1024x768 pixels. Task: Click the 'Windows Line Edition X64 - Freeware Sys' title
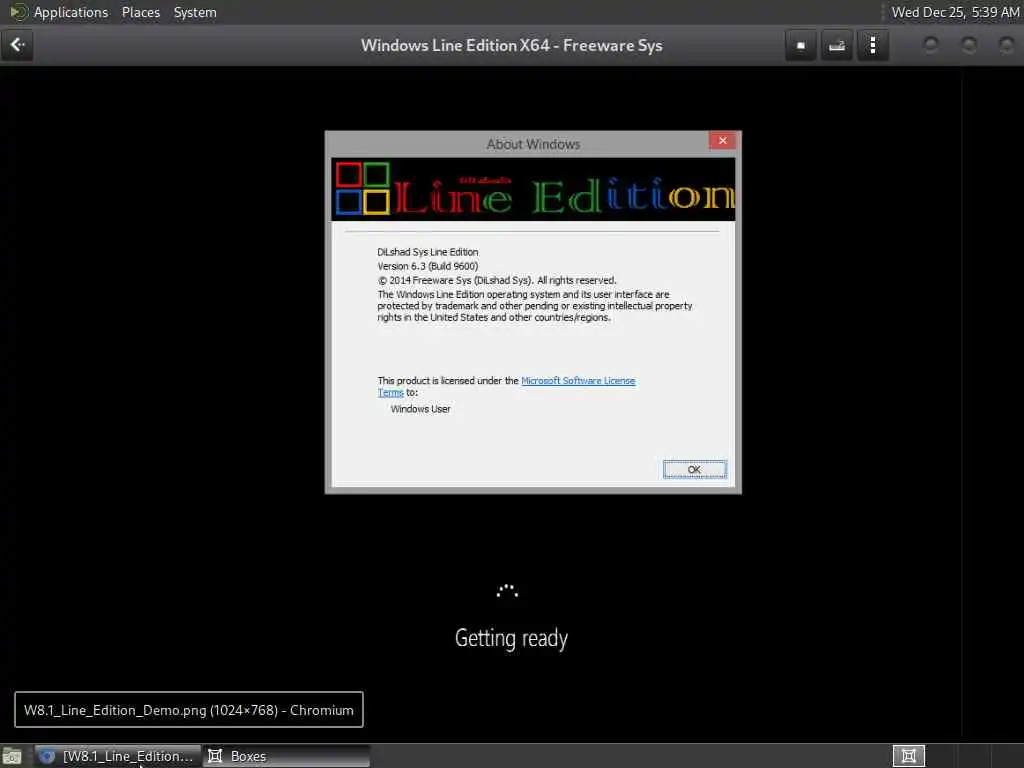coord(511,46)
